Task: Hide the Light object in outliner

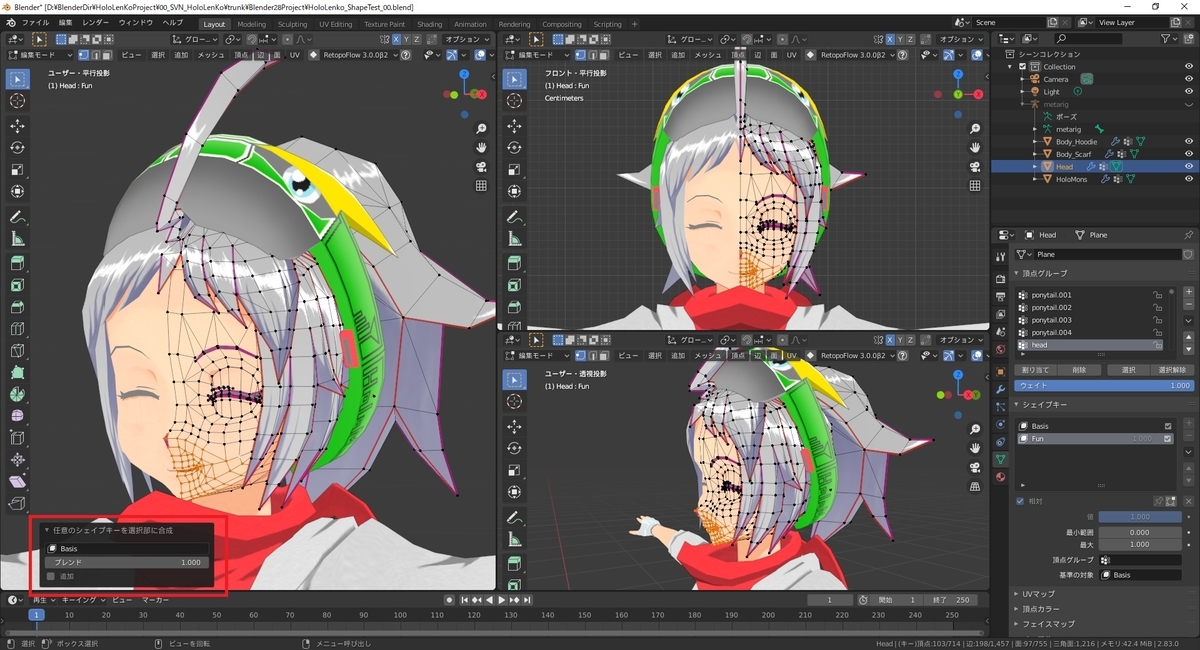Action: pos(1189,92)
